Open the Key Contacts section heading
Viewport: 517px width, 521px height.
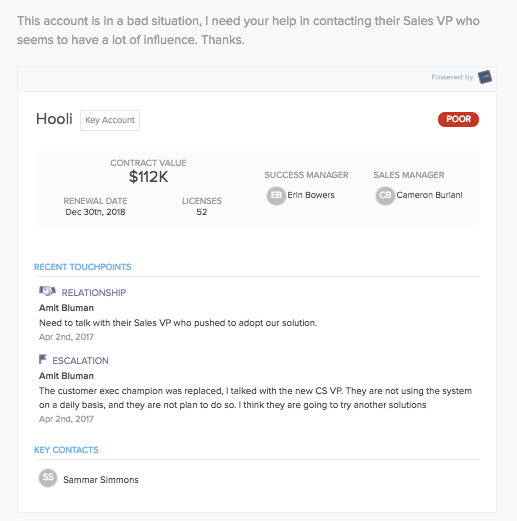pyautogui.click(x=66, y=450)
